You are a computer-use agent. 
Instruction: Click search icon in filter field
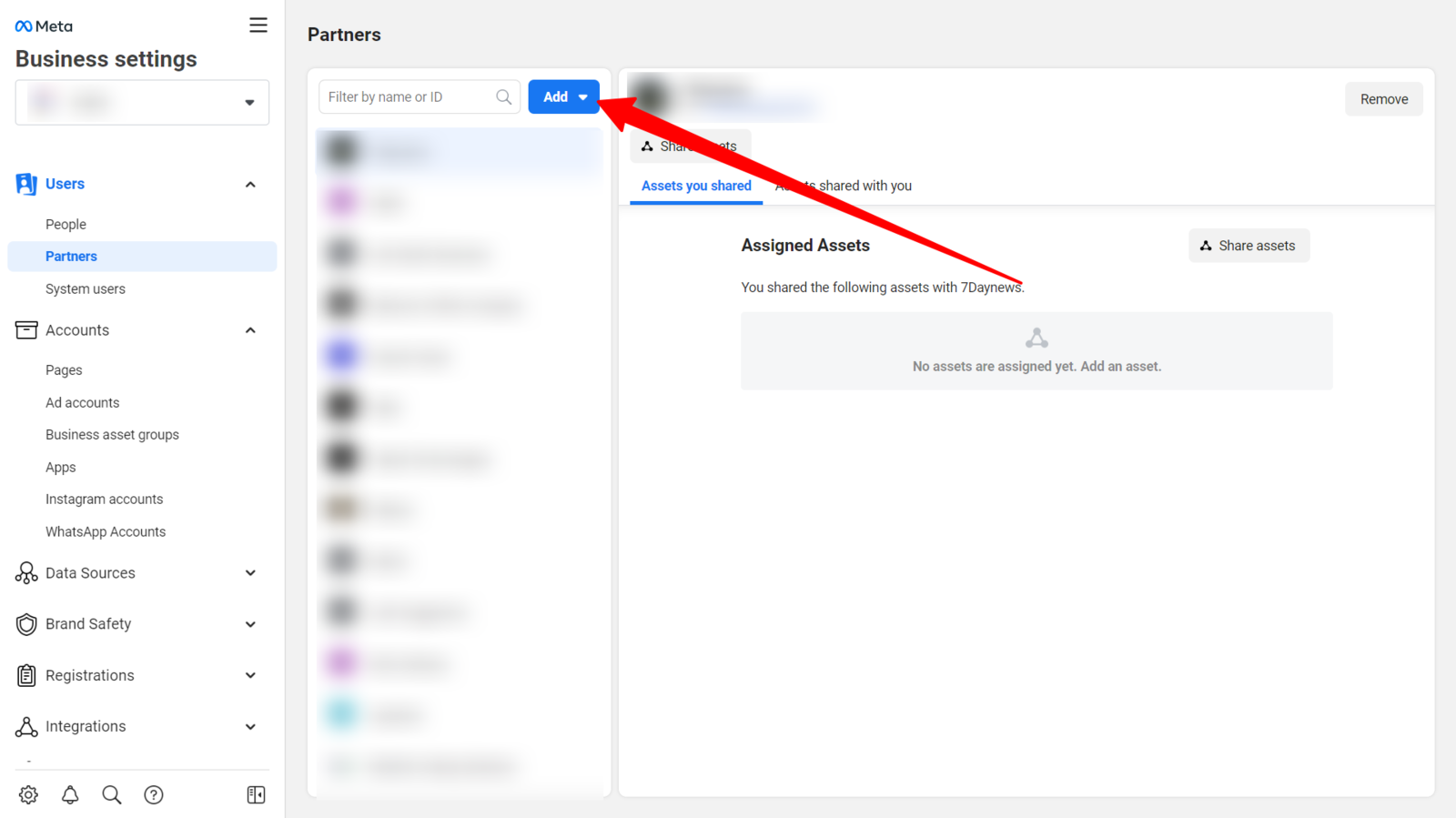(503, 96)
